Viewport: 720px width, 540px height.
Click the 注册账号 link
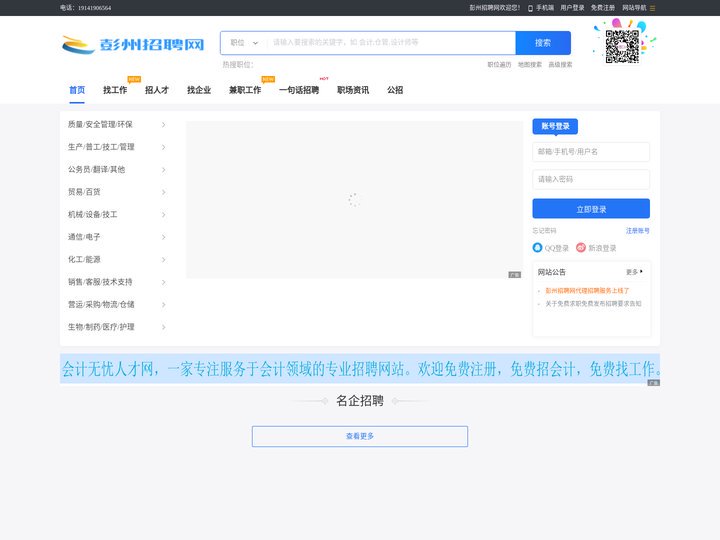[x=638, y=231]
